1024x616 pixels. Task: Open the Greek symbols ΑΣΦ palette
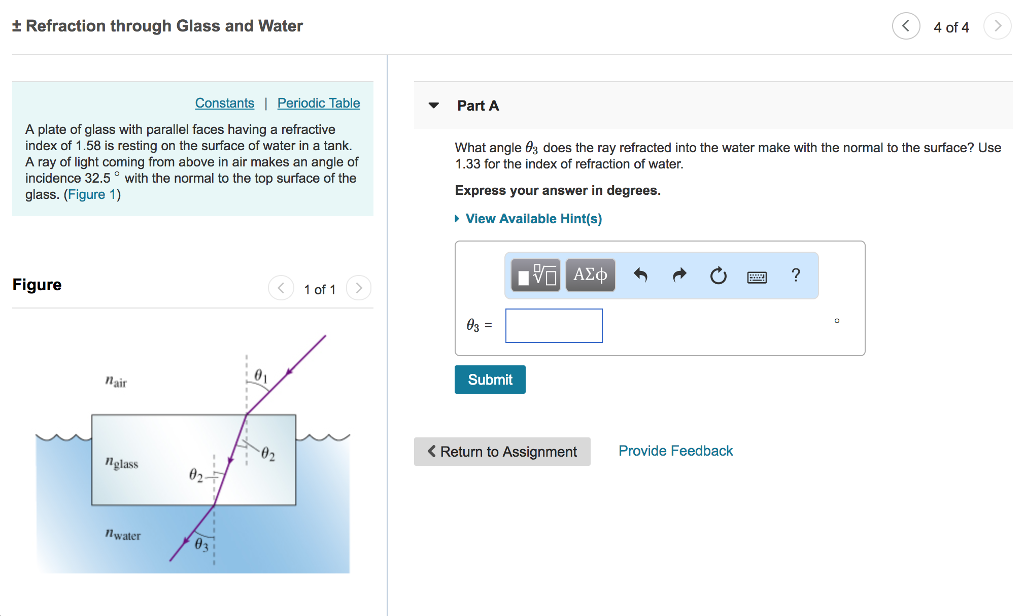tap(589, 275)
